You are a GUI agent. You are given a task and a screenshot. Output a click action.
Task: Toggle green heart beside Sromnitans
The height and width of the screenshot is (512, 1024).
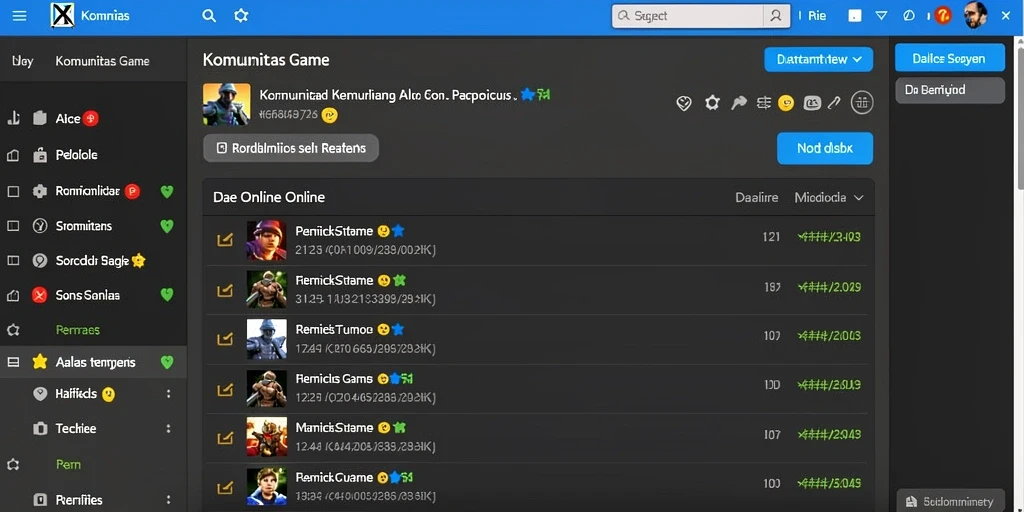click(x=167, y=226)
